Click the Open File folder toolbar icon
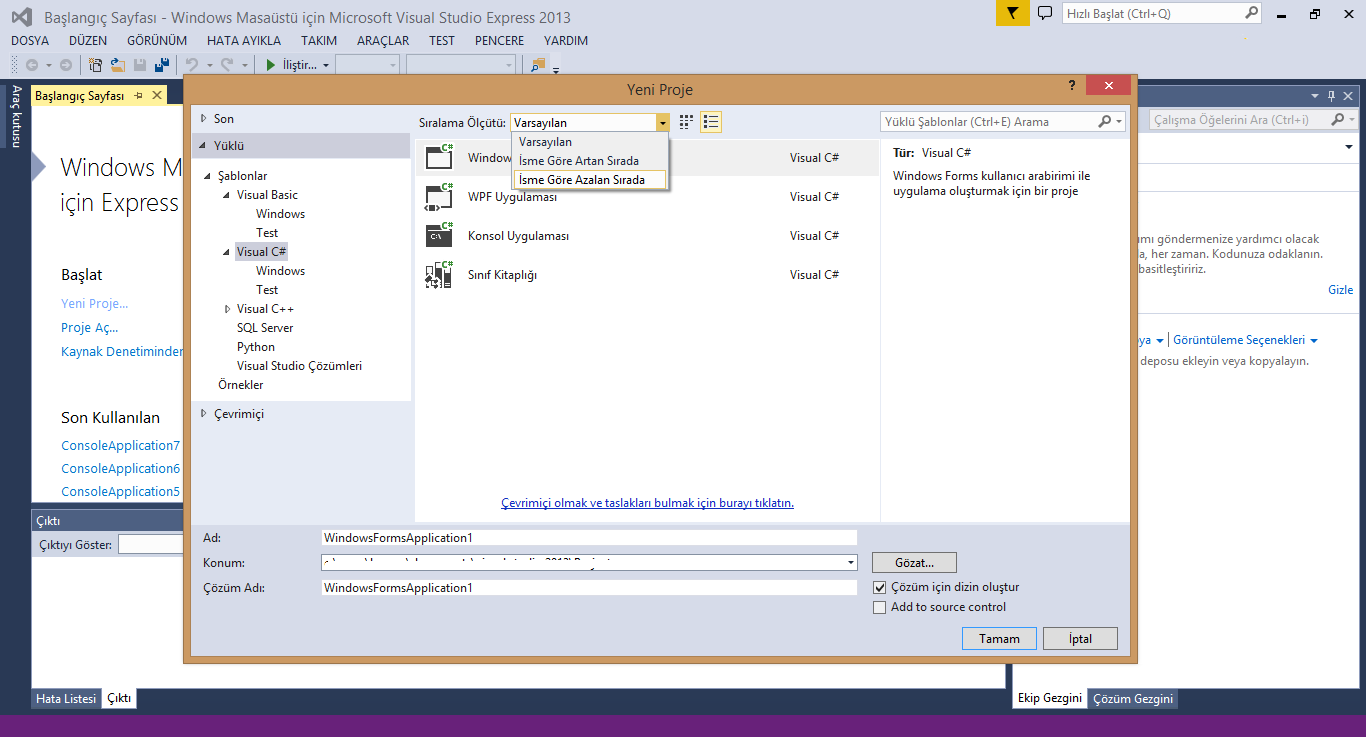1366x737 pixels. [118, 65]
